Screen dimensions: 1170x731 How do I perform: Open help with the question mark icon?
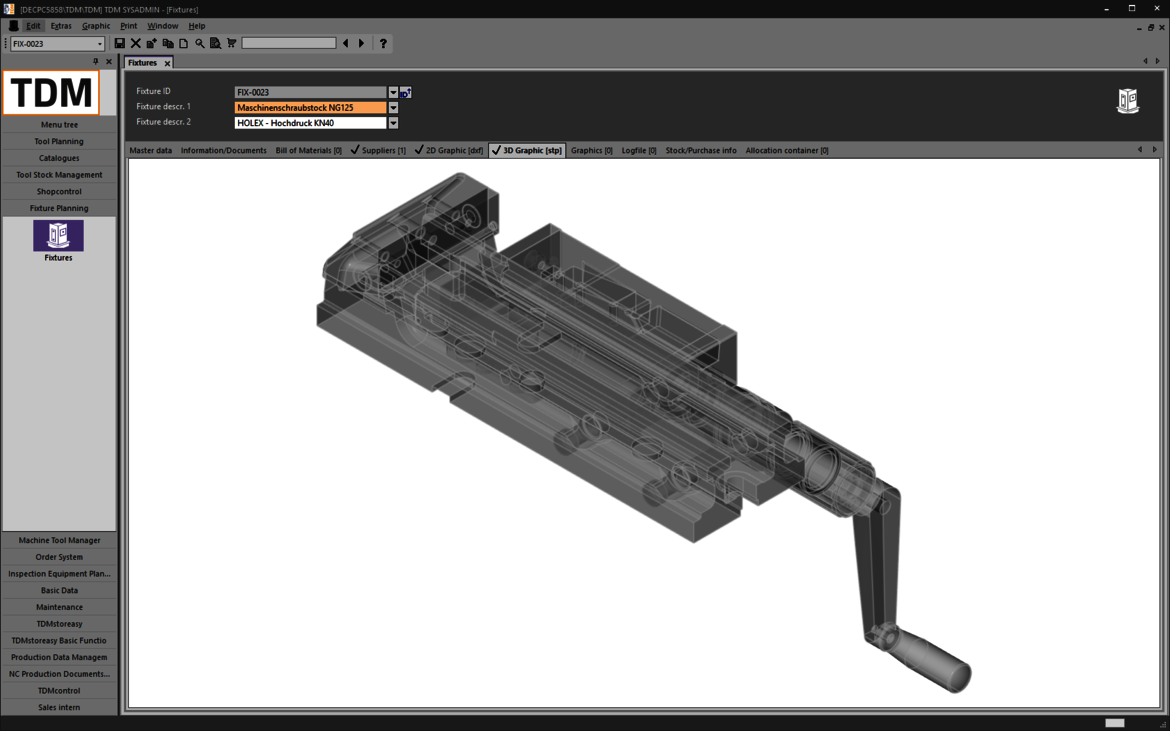[383, 44]
